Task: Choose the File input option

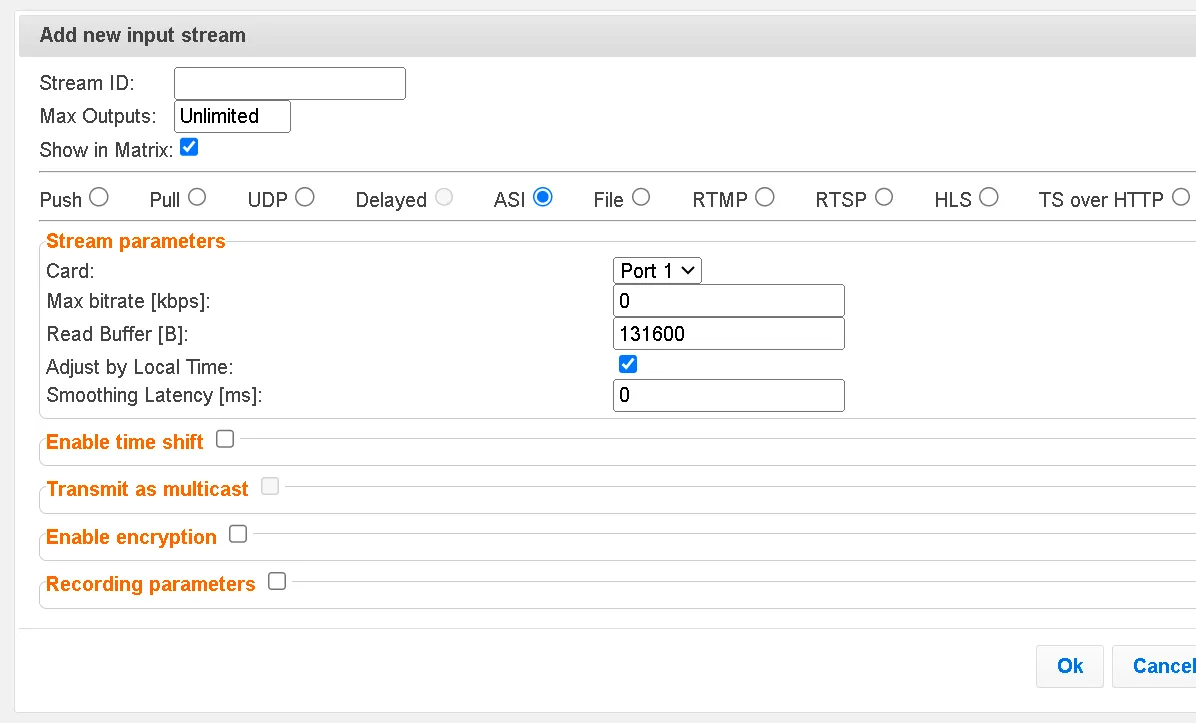Action: [x=640, y=198]
